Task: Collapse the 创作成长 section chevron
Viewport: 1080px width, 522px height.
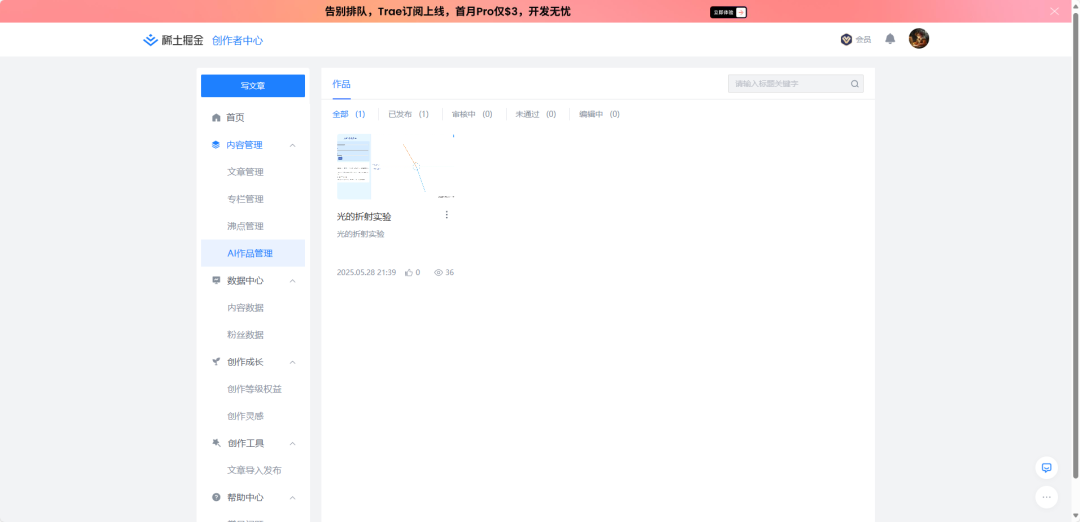Action: click(292, 362)
